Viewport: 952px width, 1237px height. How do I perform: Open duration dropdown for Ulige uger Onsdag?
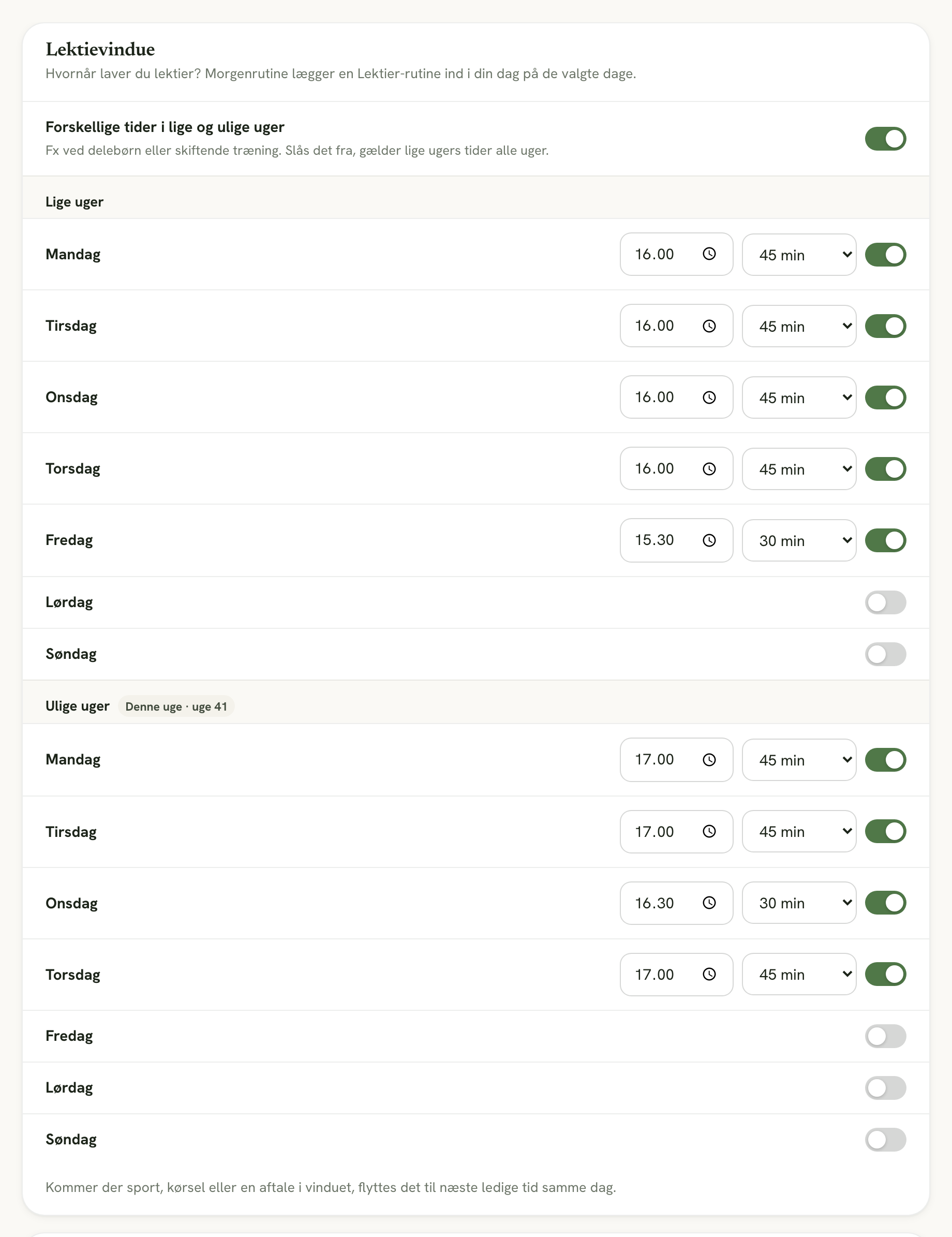pos(799,903)
